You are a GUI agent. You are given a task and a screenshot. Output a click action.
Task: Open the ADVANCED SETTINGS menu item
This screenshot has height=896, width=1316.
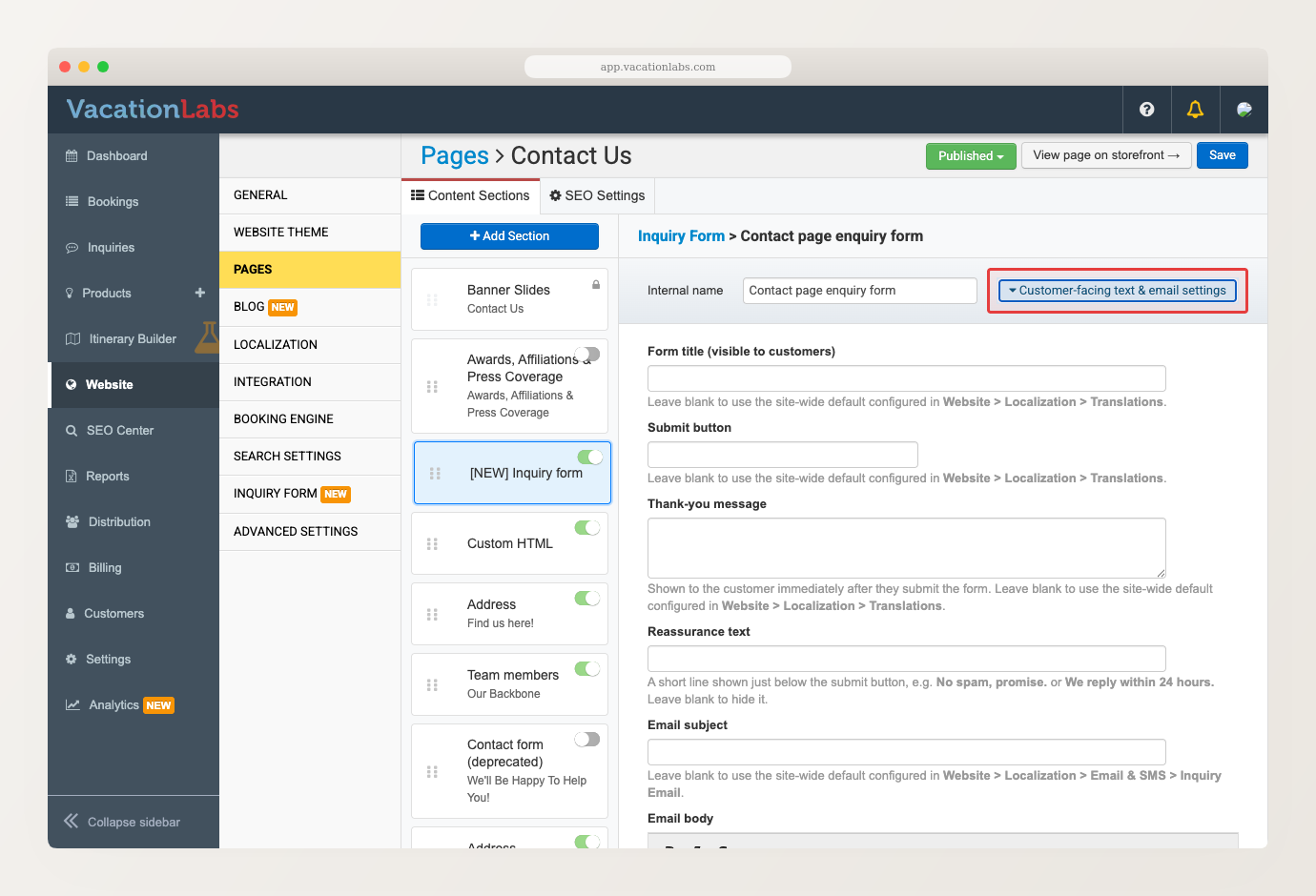(310, 532)
